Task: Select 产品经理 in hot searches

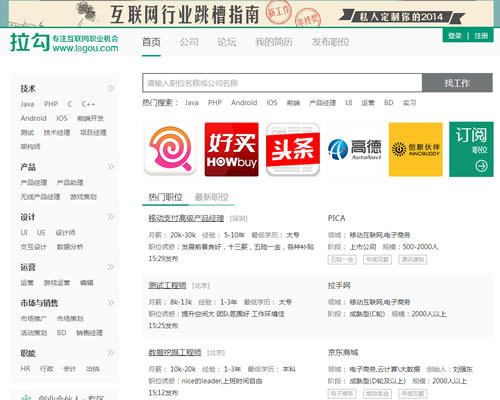Action: 322,103
